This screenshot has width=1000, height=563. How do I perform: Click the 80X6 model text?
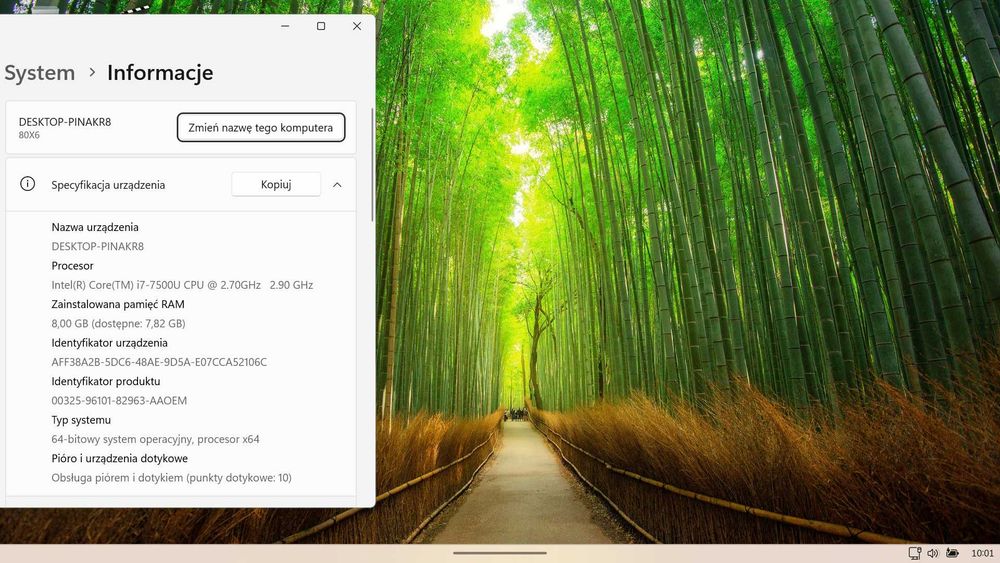pos(29,135)
